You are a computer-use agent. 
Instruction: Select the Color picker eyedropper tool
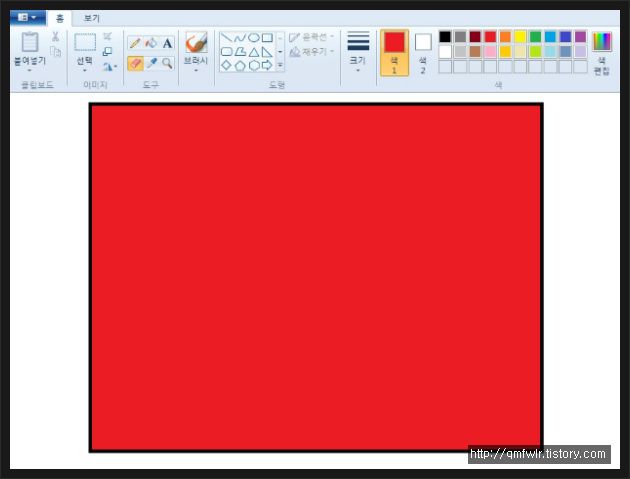pyautogui.click(x=151, y=63)
